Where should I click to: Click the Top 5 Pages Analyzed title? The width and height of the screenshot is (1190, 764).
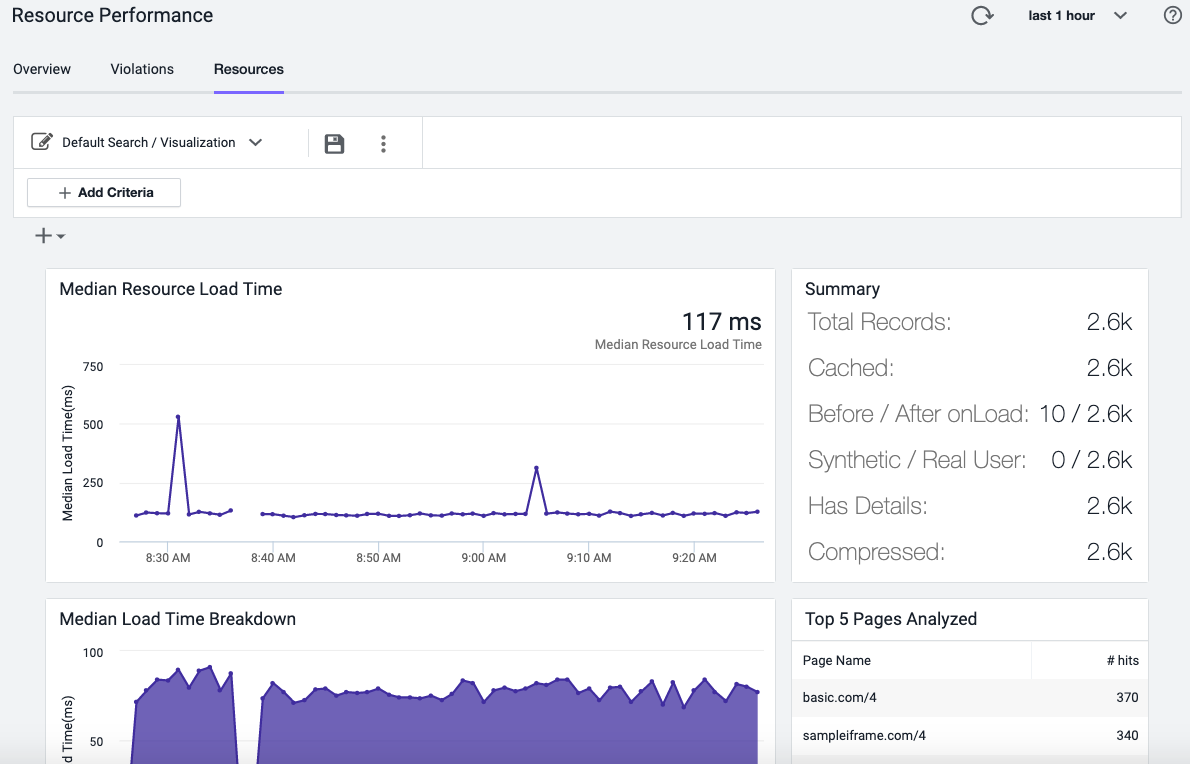click(891, 619)
